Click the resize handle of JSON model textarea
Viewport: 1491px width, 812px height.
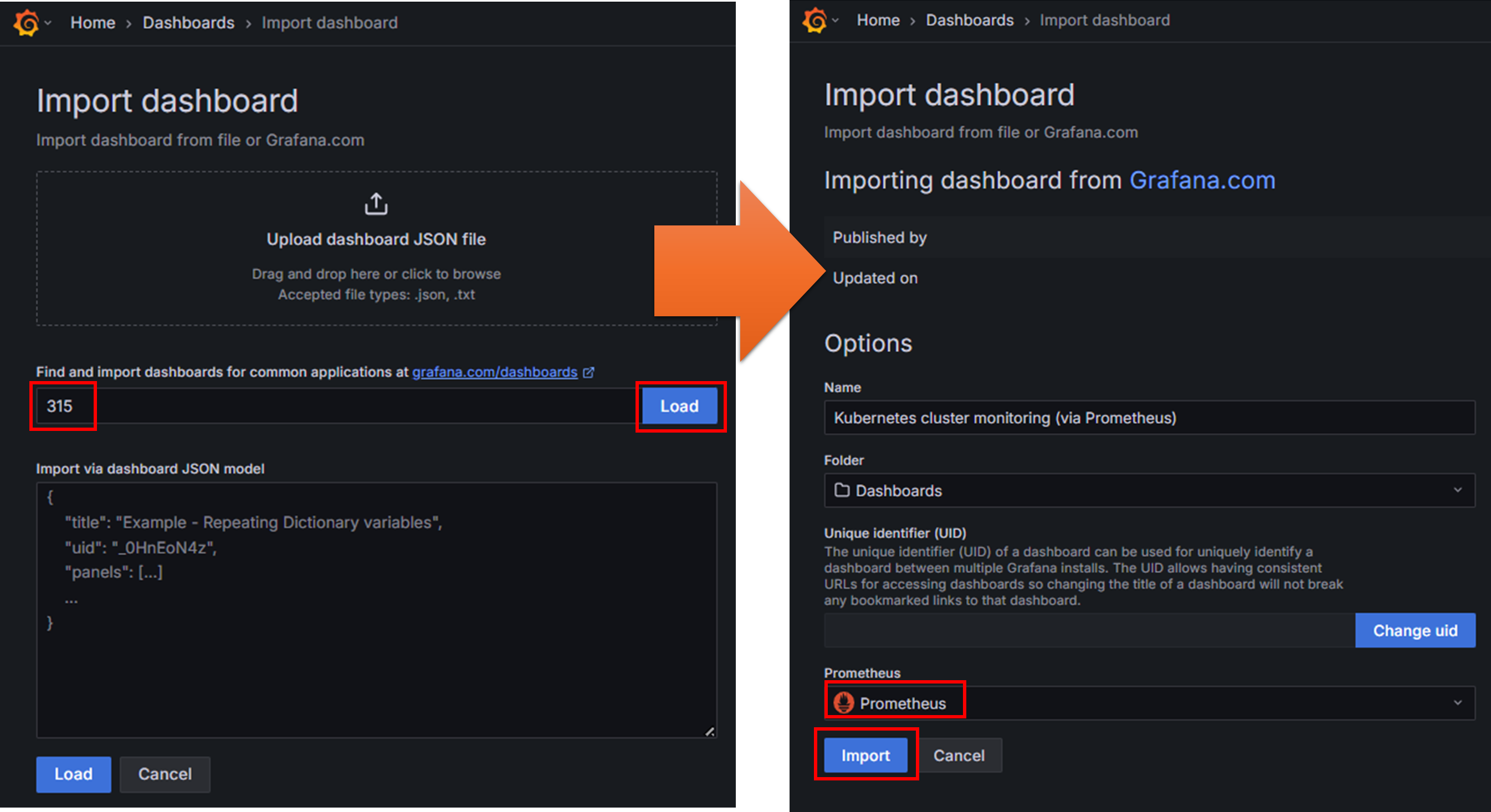(710, 731)
